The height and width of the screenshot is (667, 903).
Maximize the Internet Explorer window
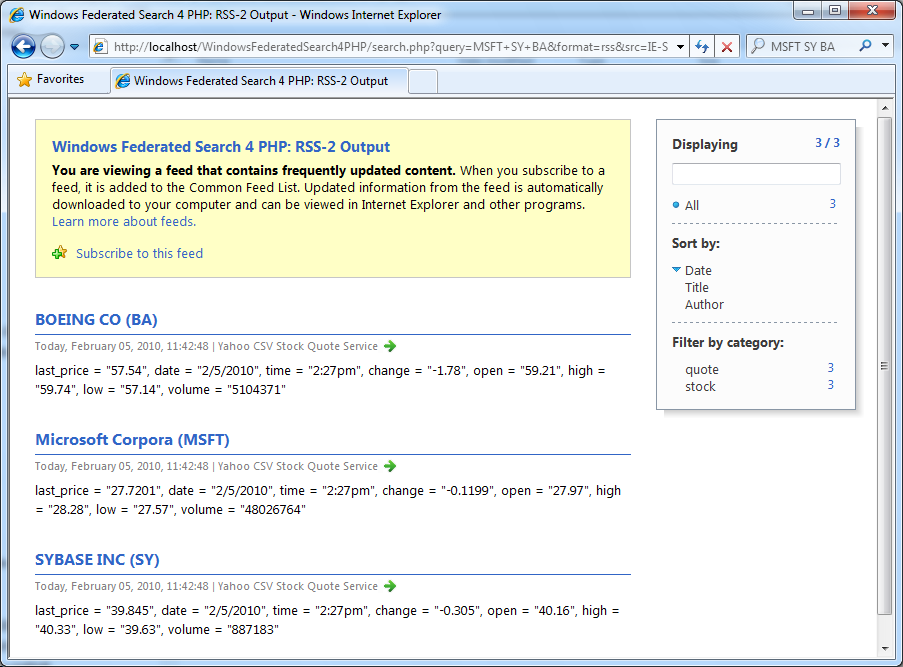click(x=834, y=11)
